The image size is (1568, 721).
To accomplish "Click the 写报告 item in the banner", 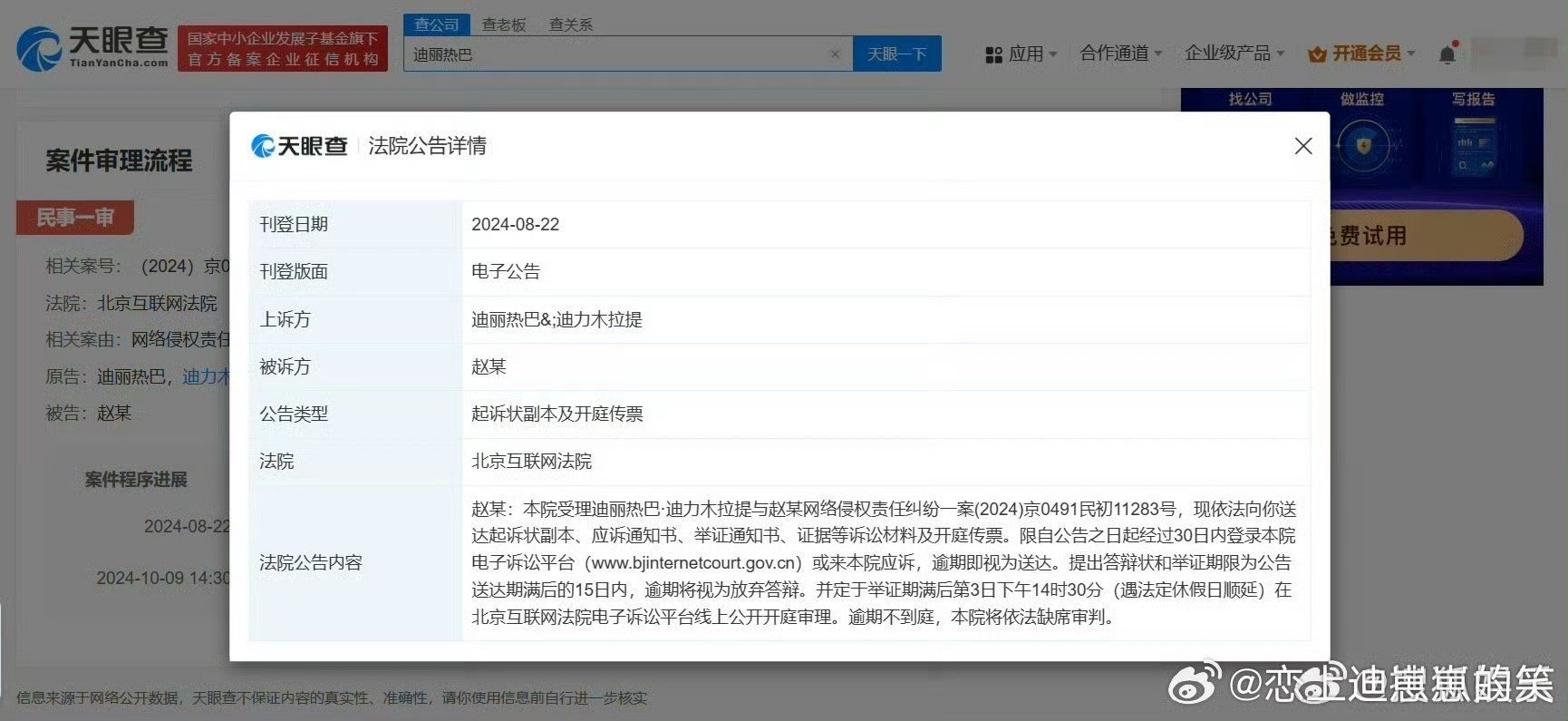I will tap(1474, 99).
